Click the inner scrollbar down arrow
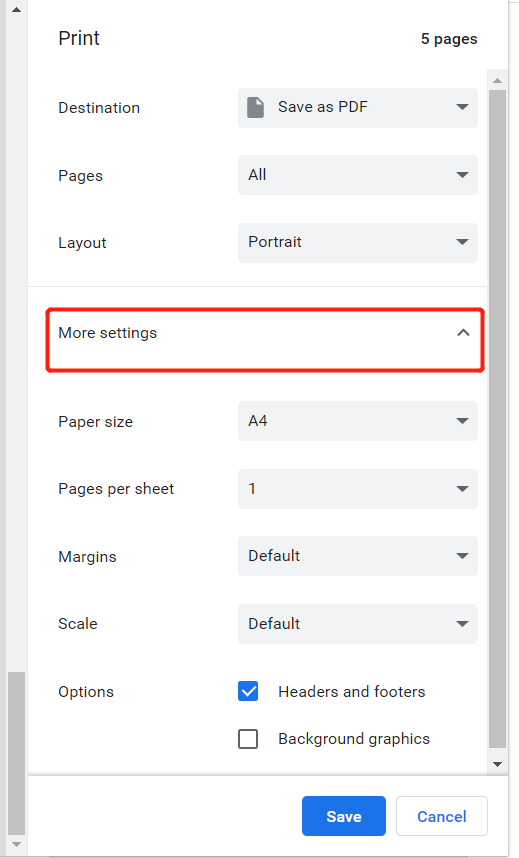The image size is (519, 858). [x=497, y=764]
